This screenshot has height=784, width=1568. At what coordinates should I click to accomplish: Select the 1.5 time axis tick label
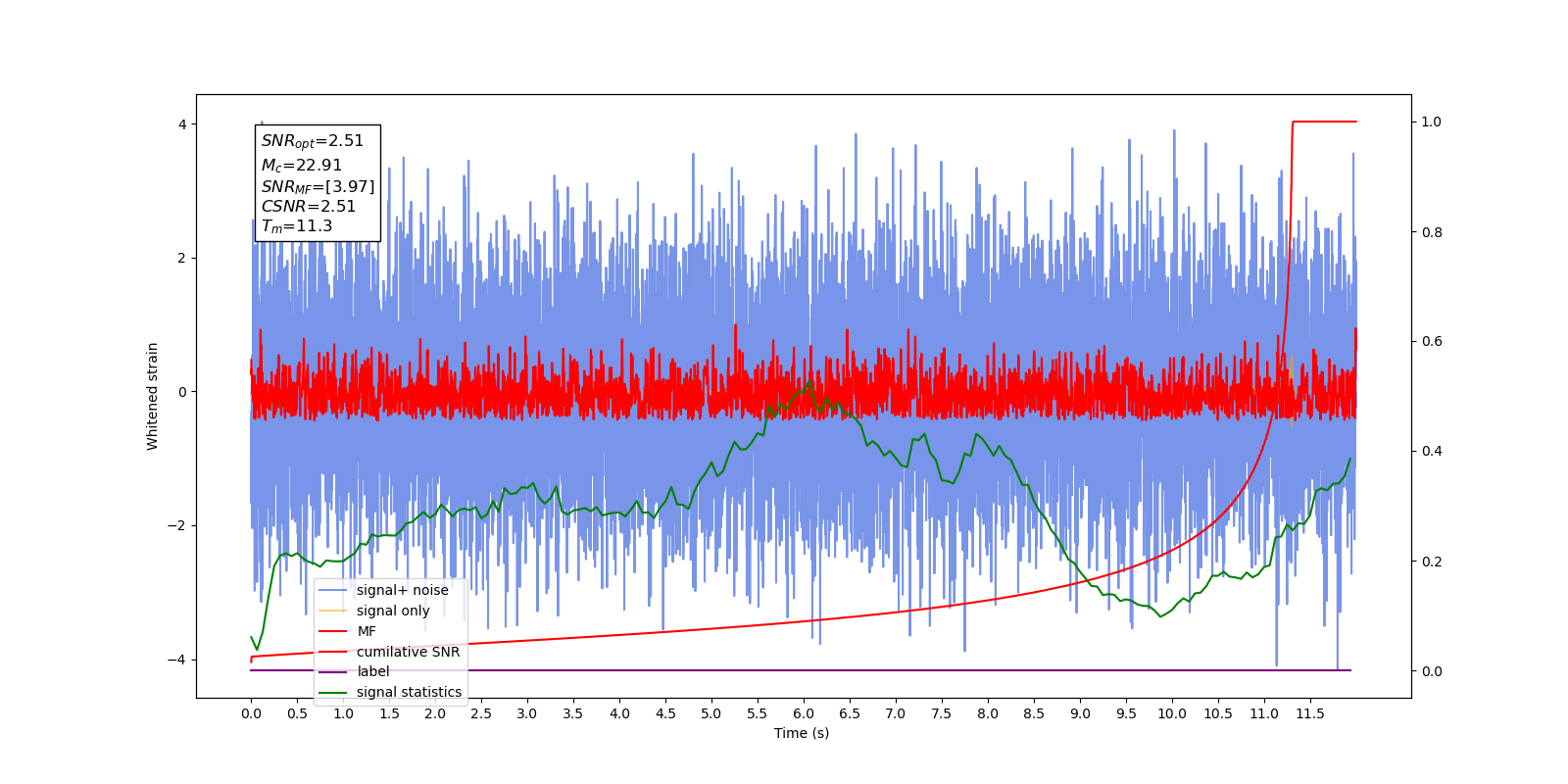point(389,713)
